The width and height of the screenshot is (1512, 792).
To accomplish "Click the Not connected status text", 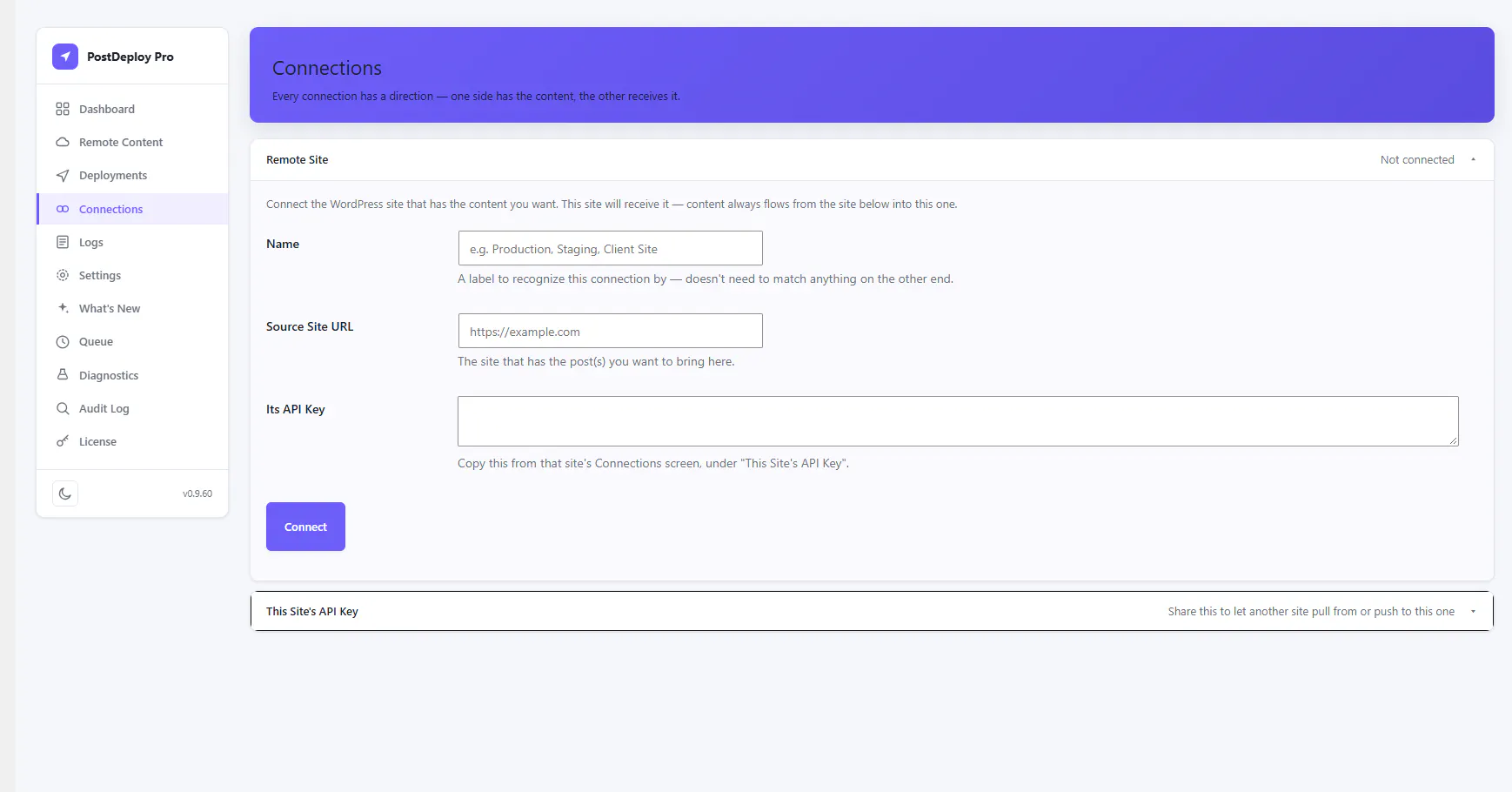I will tap(1417, 159).
